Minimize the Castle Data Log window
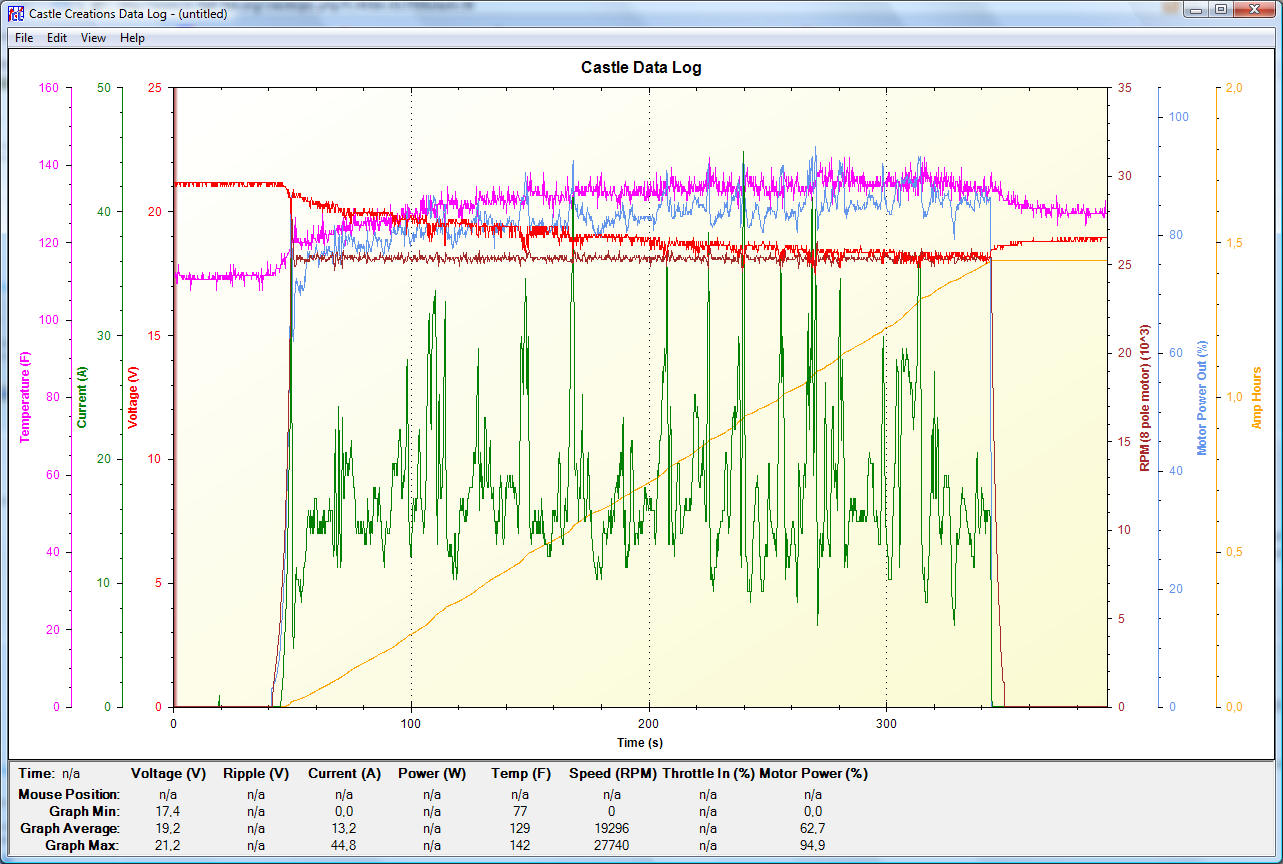1283x864 pixels. pos(1197,10)
